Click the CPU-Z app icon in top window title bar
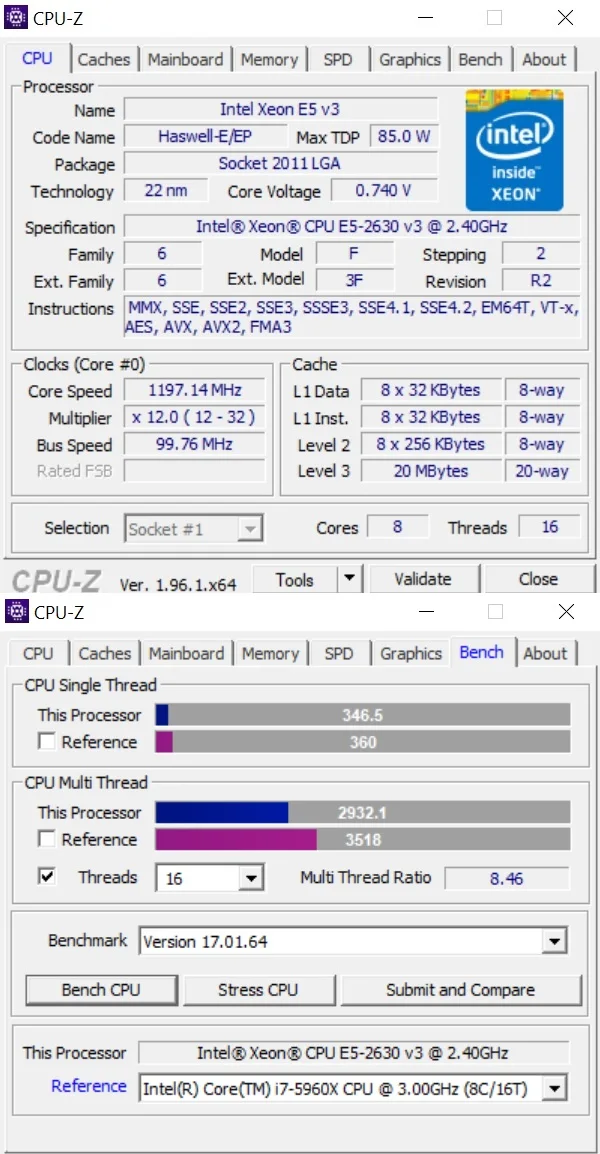This screenshot has width=600, height=1154. click(16, 18)
